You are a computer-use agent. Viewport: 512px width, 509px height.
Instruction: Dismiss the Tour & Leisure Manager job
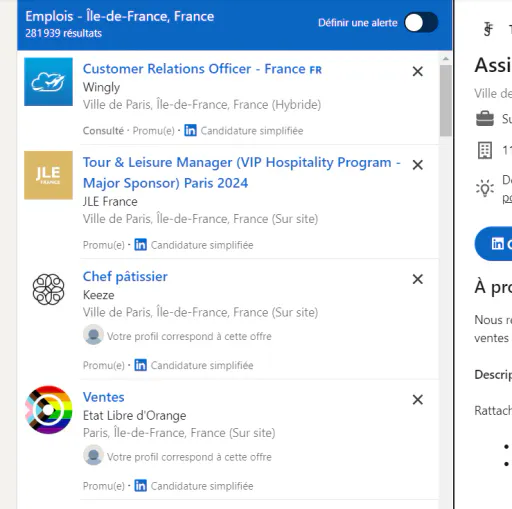pyautogui.click(x=418, y=165)
